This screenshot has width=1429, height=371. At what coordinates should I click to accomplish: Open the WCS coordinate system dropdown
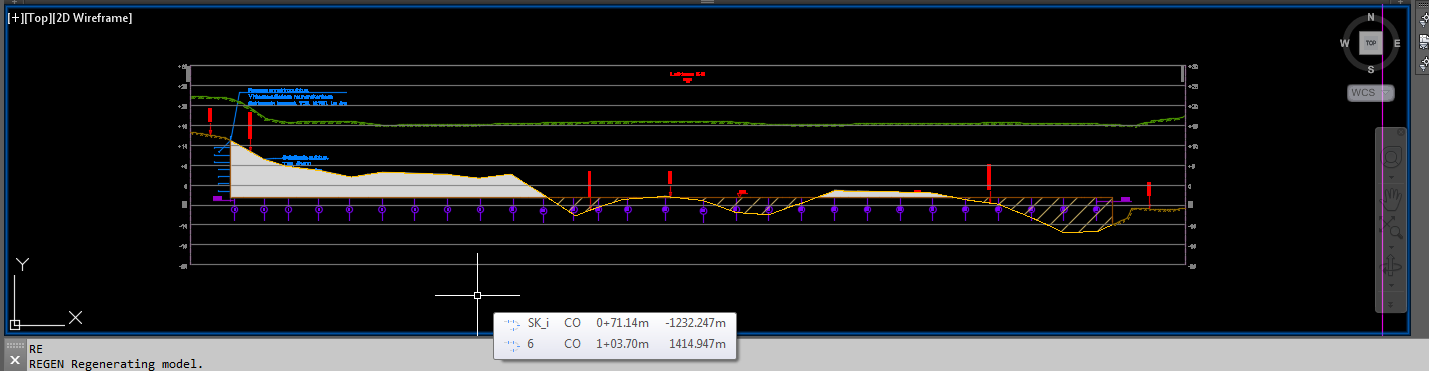1370,92
